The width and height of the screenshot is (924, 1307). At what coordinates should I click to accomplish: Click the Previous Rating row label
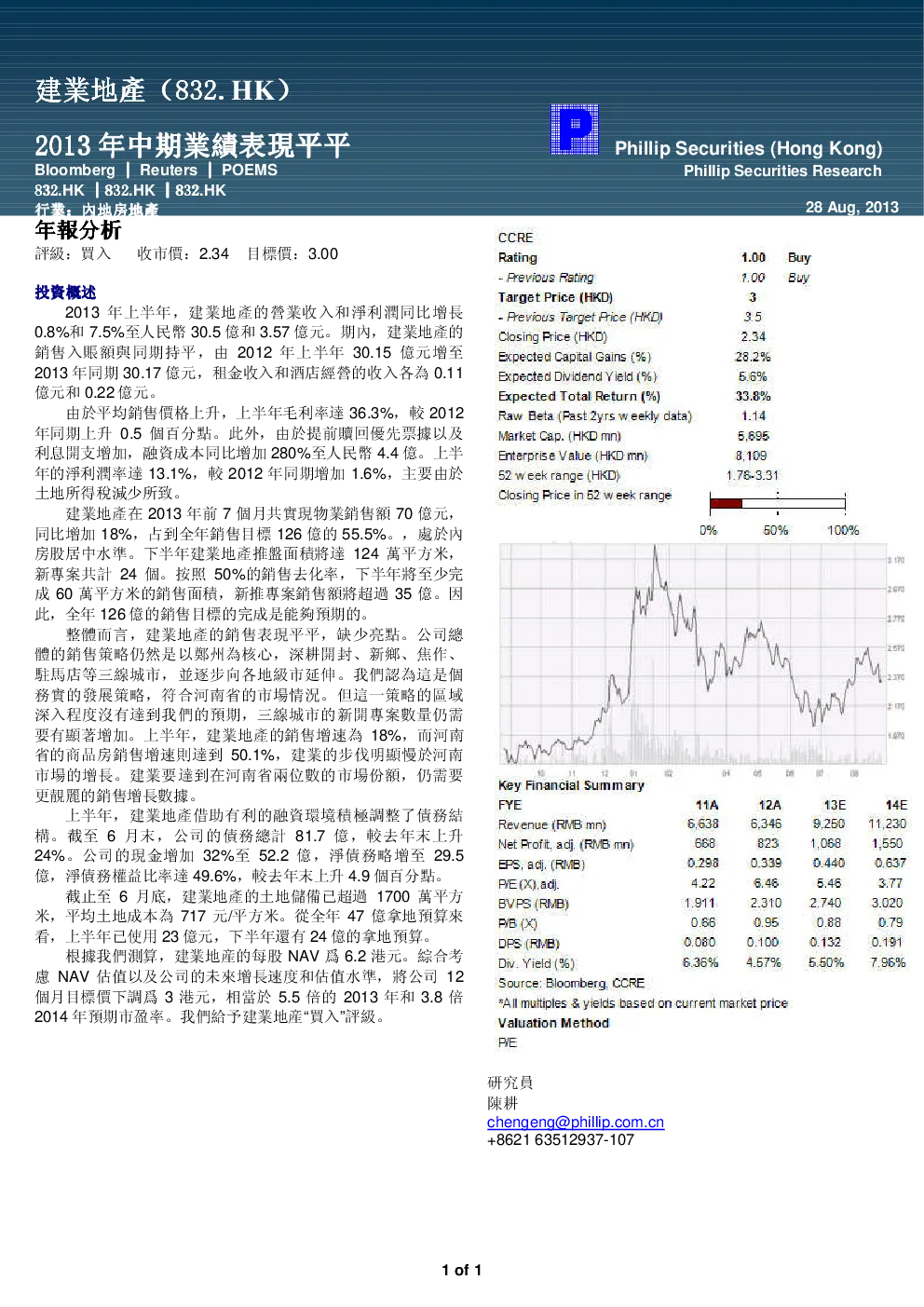click(546, 278)
